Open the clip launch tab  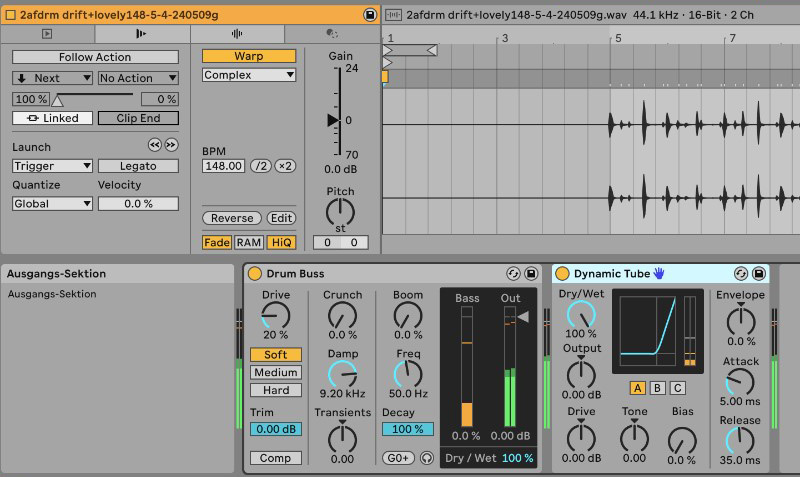142,33
